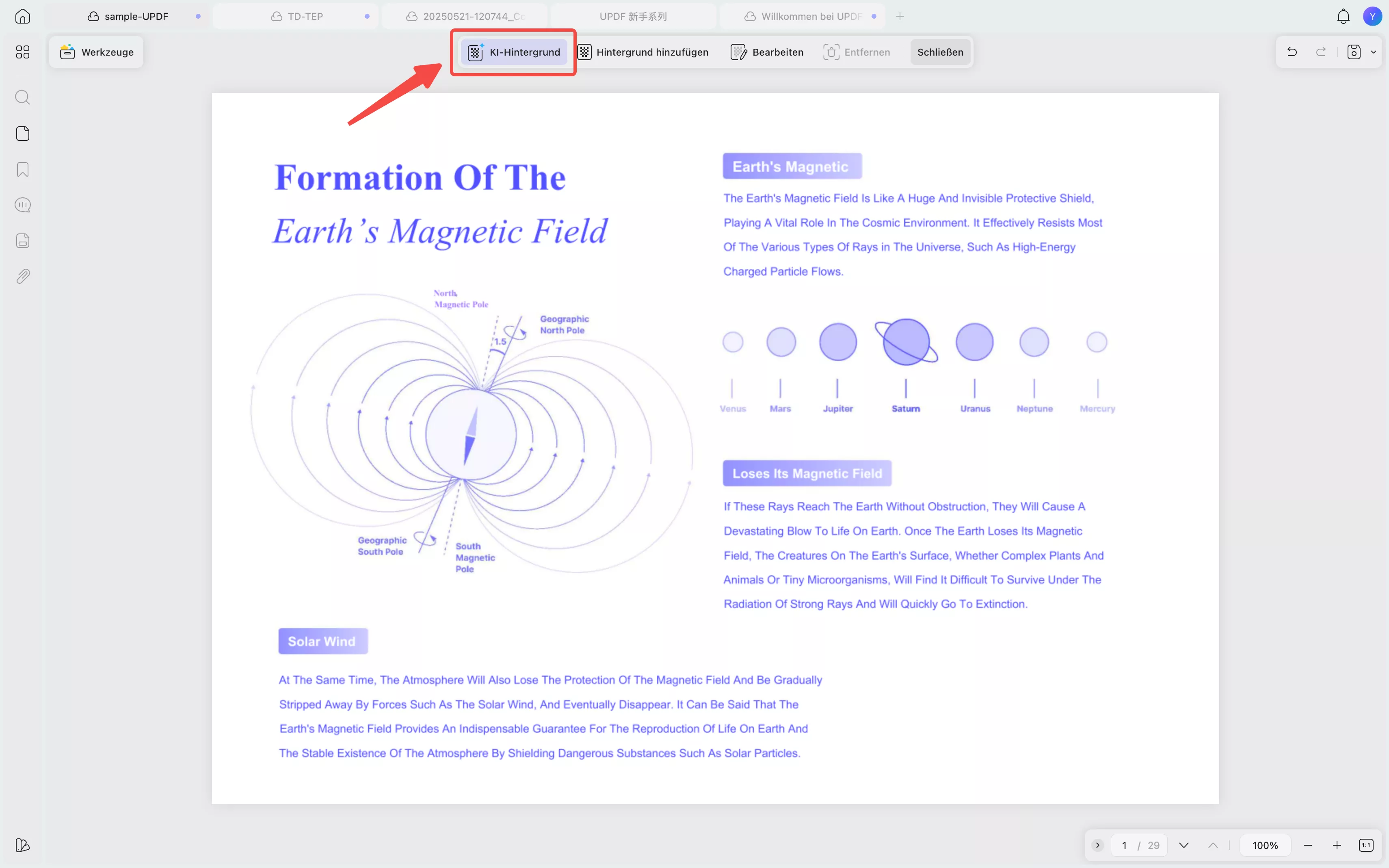Screen dimensions: 1389x868
Task: Open the comments panel icon
Action: 22,205
